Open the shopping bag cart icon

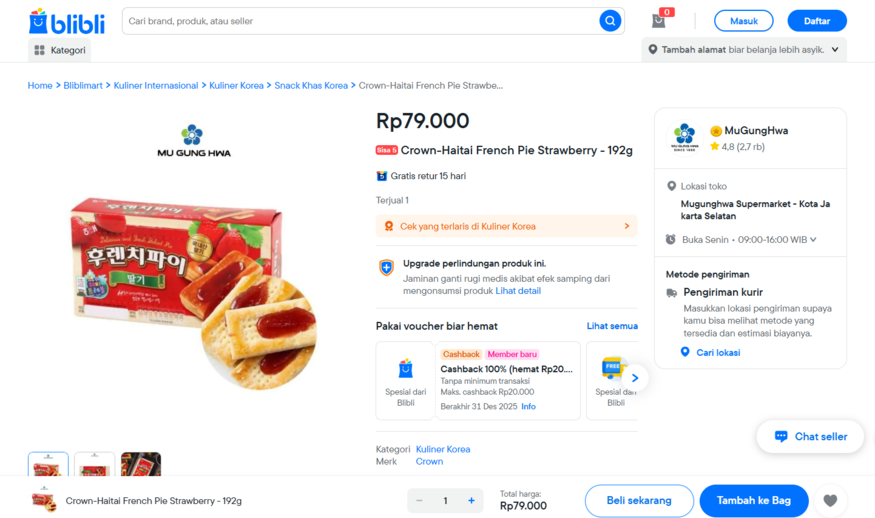[658, 21]
